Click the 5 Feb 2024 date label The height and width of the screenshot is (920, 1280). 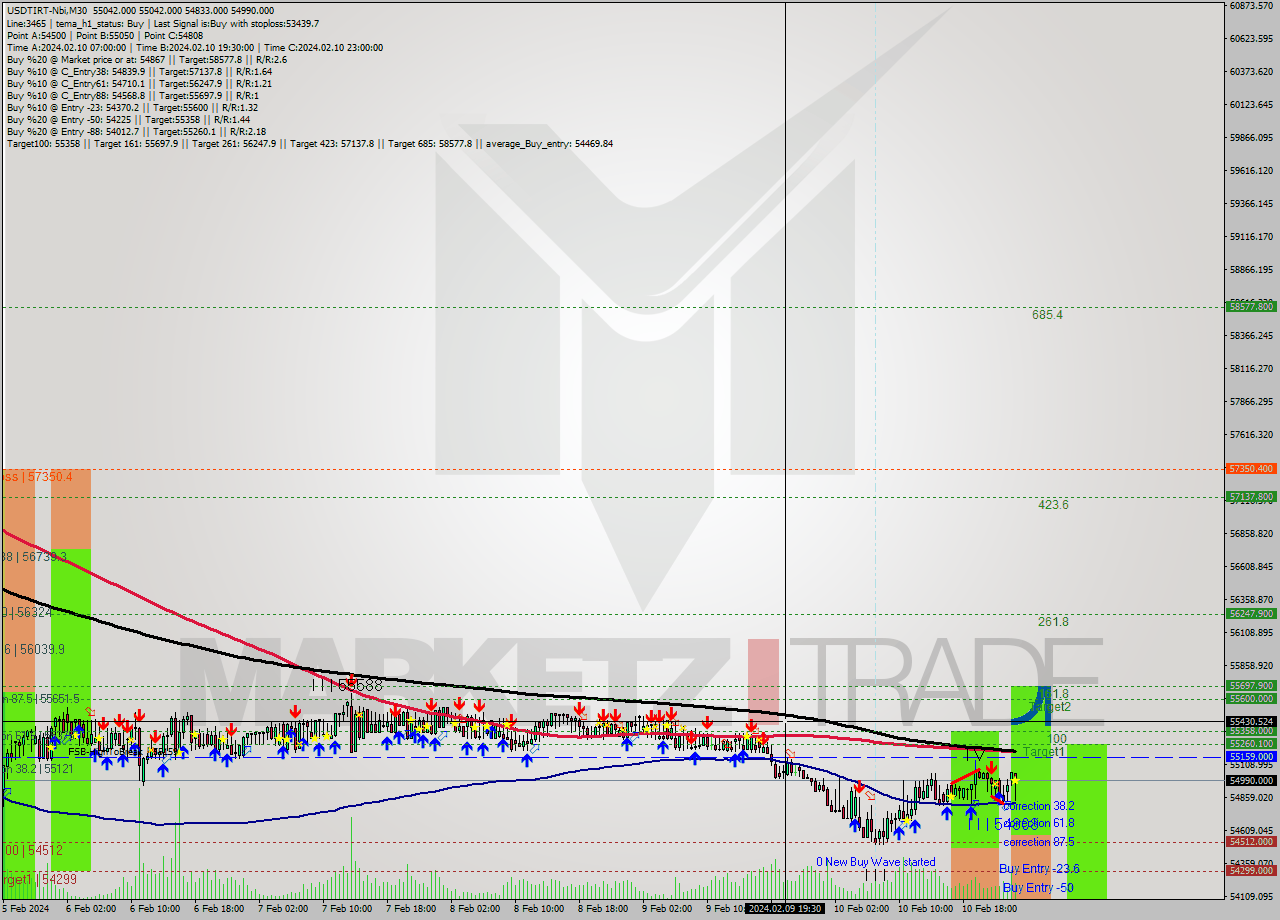(x=25, y=909)
